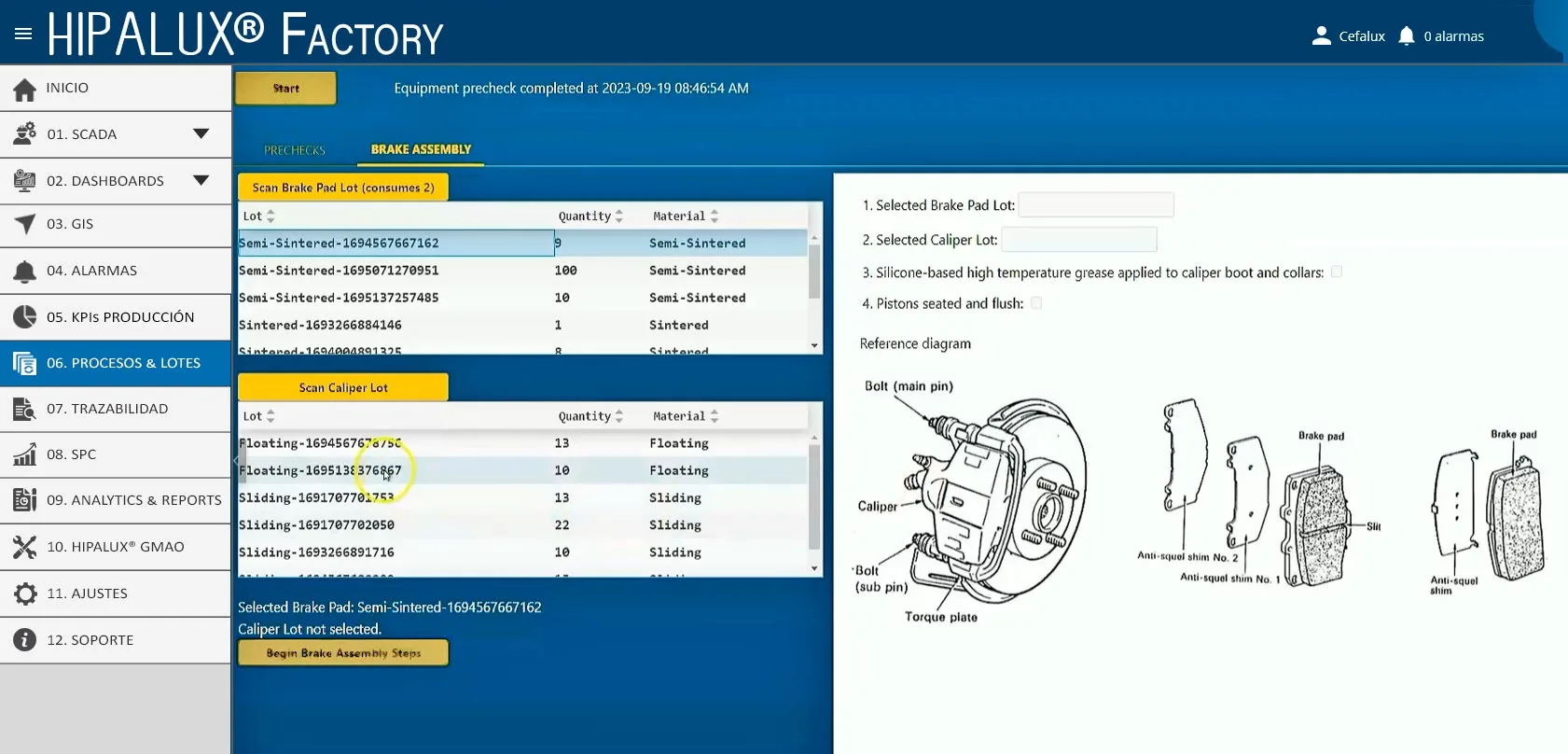Image resolution: width=1568 pixels, height=754 pixels.
Task: Open 09. ANALYTICS & REPORTS menu item
Action: point(116,500)
